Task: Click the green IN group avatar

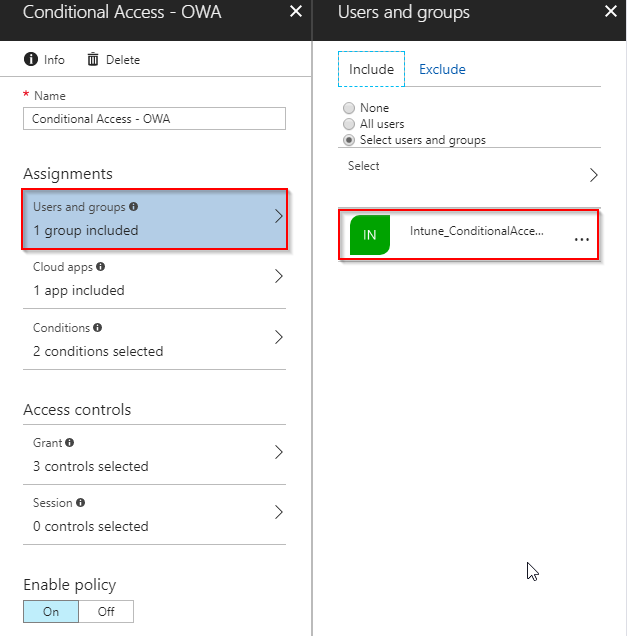Action: [369, 235]
